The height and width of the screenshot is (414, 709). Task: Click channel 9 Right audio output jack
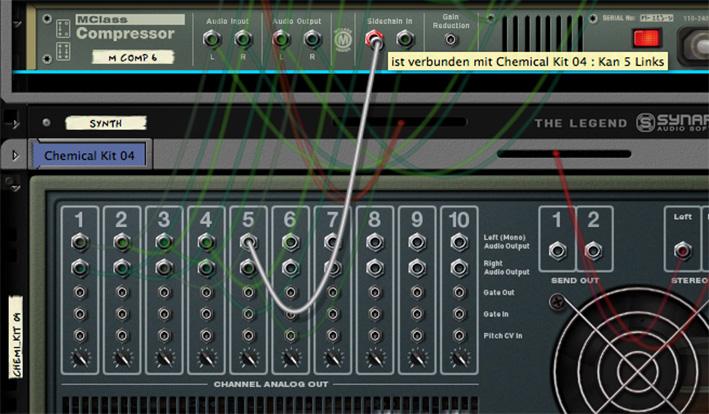[417, 268]
